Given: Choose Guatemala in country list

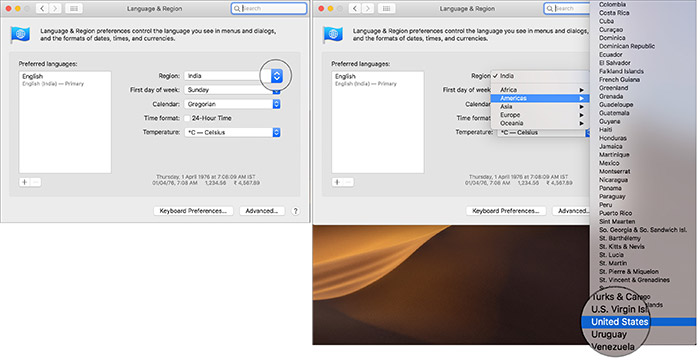Looking at the screenshot, I should (x=614, y=113).
